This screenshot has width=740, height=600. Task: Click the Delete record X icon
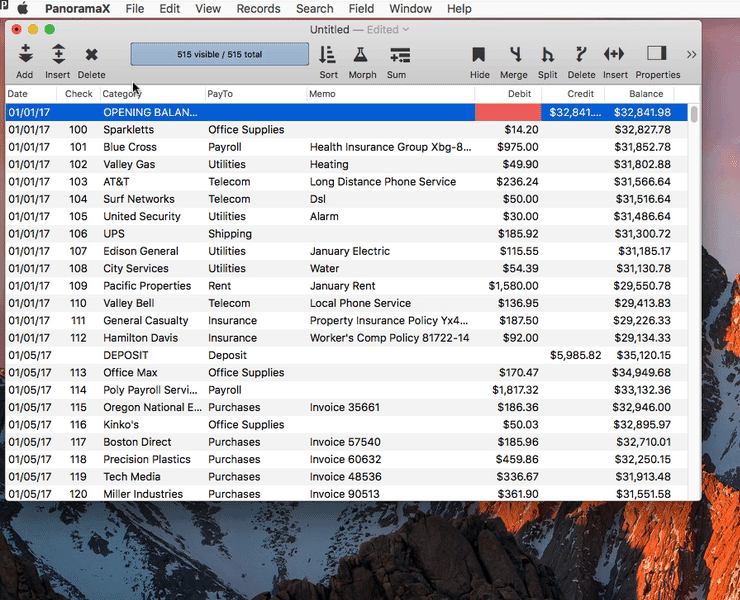(x=91, y=55)
